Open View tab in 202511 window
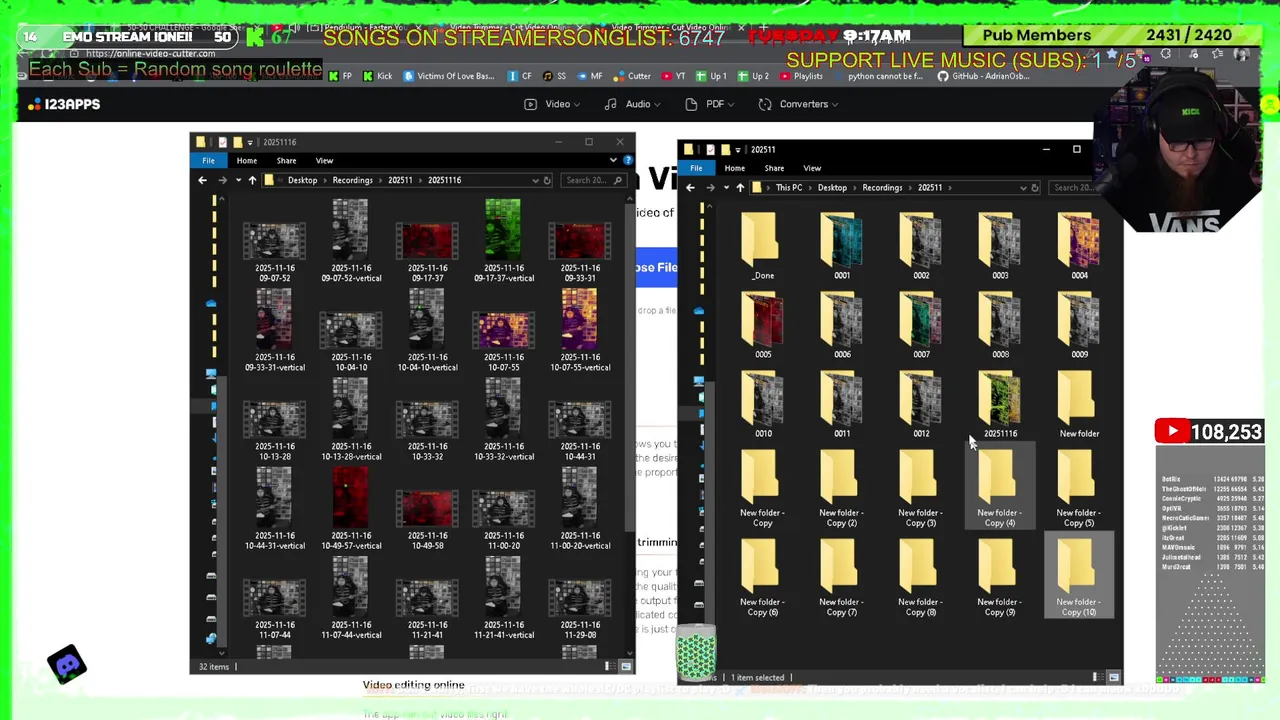Image resolution: width=1280 pixels, height=720 pixels. (x=812, y=168)
